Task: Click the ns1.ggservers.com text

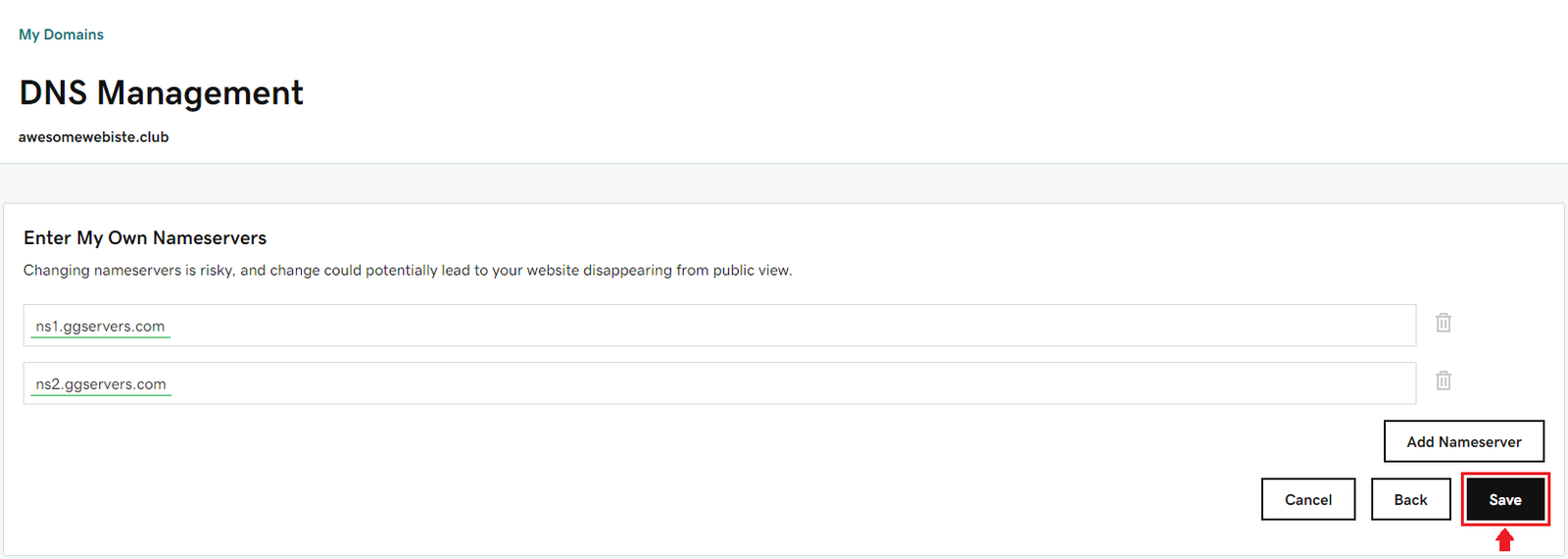Action: tap(100, 327)
